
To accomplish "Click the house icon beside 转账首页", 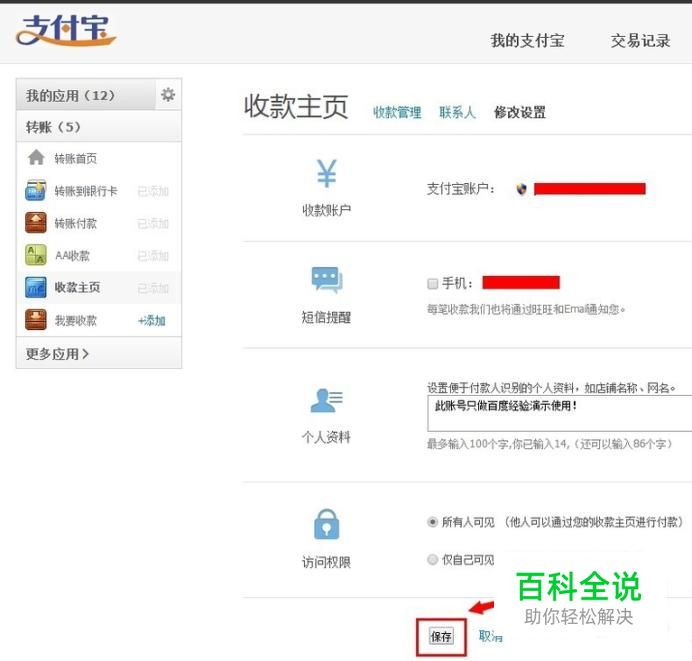I will tap(36, 158).
